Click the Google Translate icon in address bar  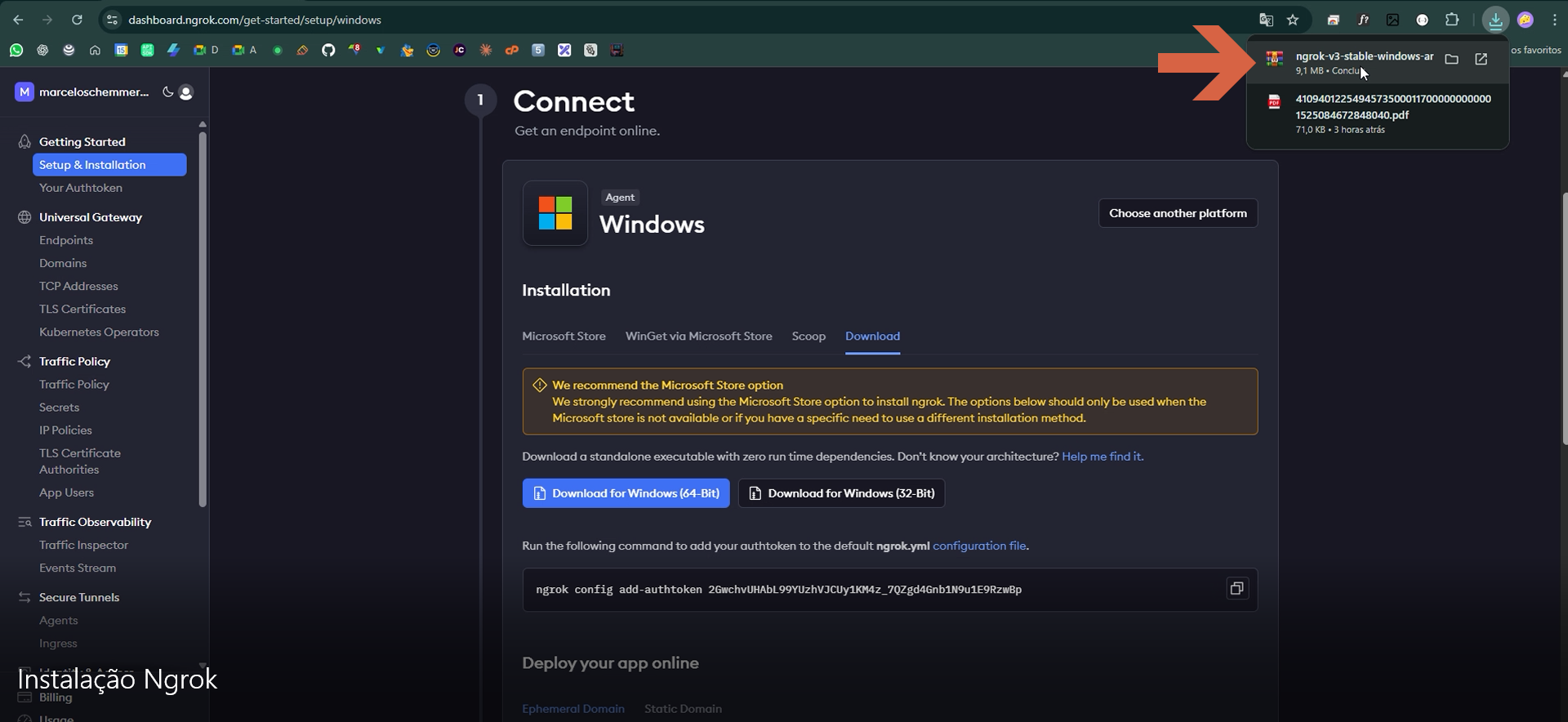click(x=1266, y=20)
